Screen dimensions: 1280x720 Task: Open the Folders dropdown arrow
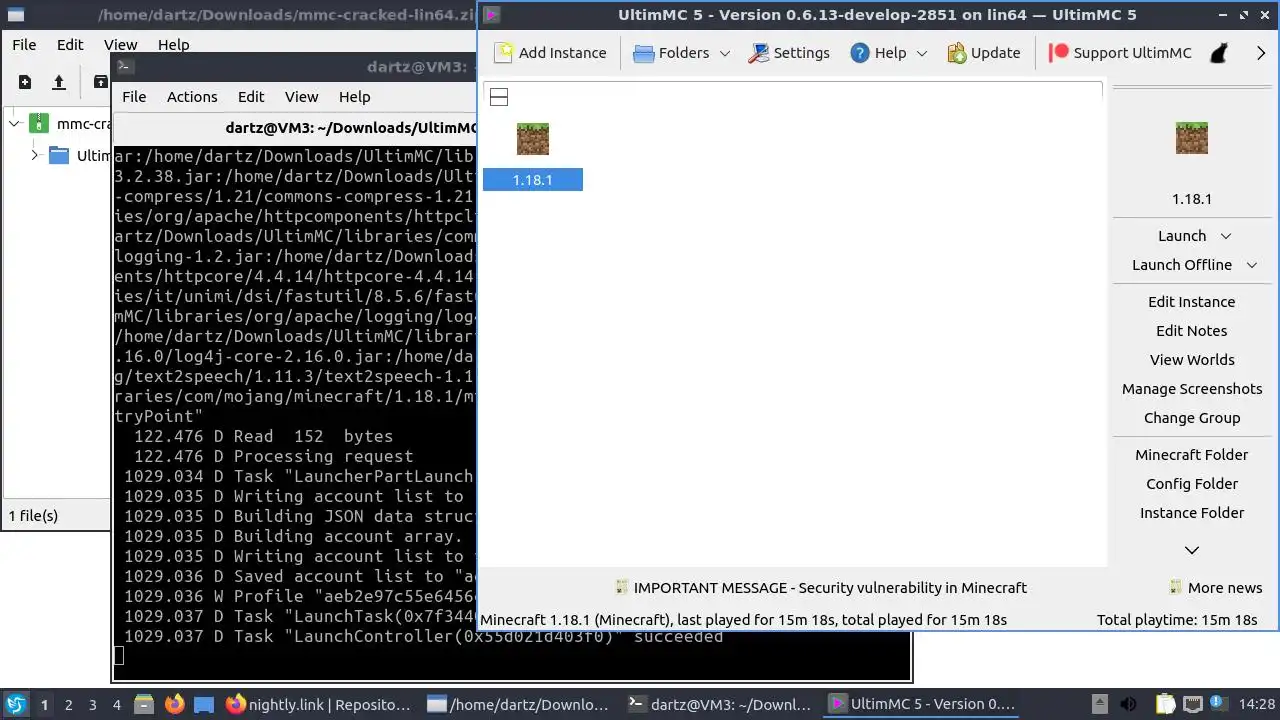pos(725,53)
